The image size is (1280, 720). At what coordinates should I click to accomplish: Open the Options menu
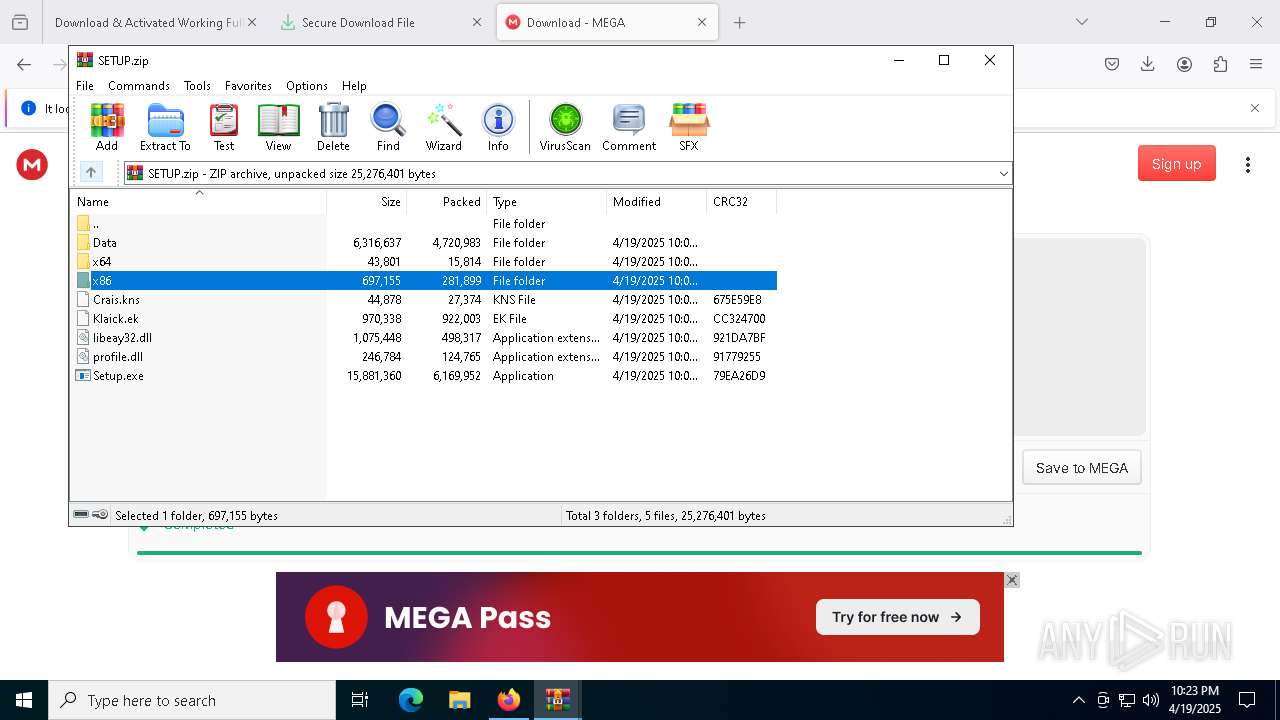[x=307, y=86]
